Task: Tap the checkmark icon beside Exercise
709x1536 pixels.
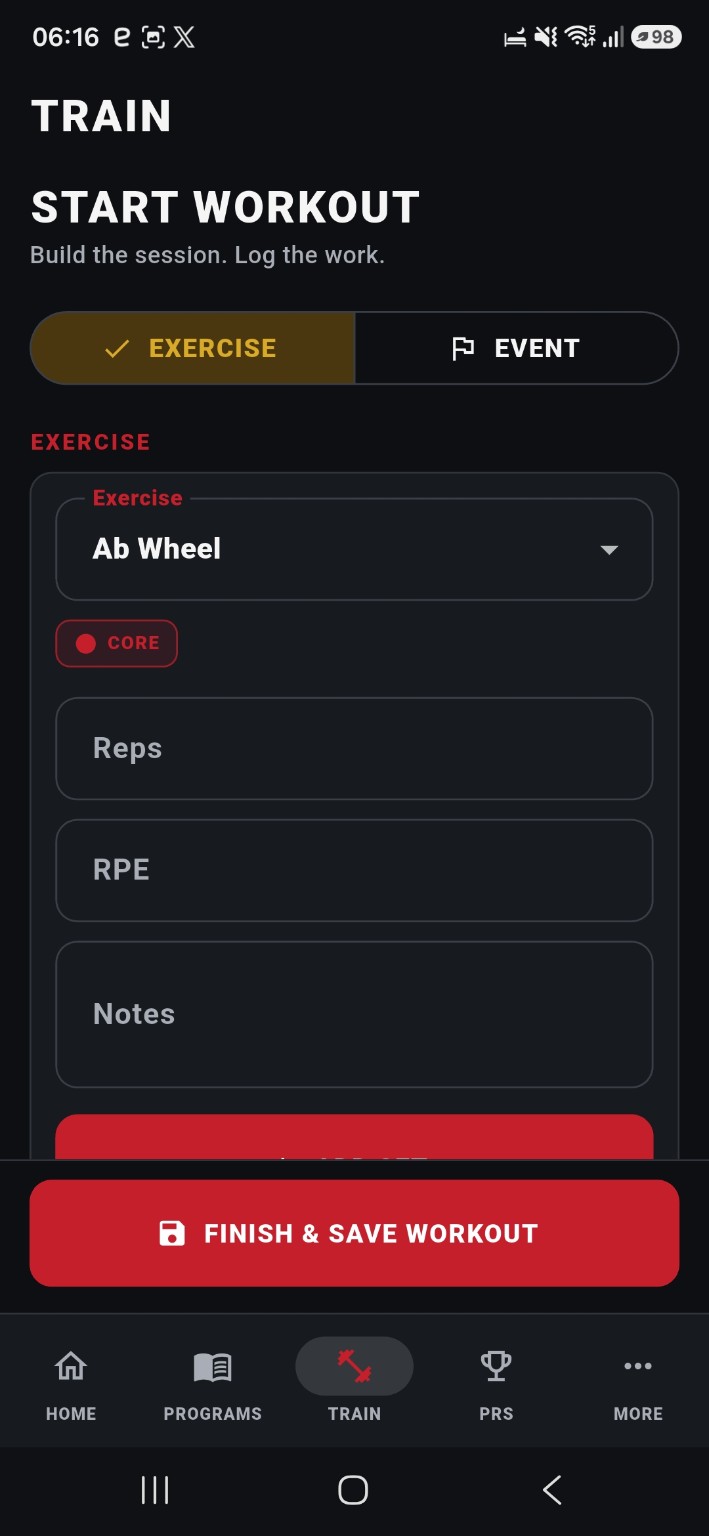Action: coord(117,348)
